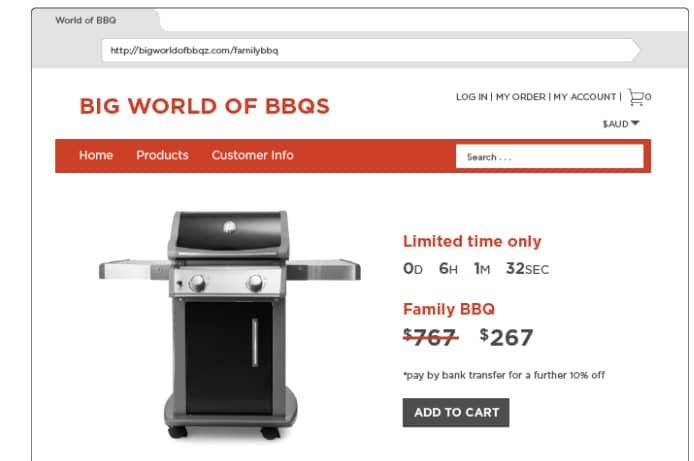Image resolution: width=694 pixels, height=461 pixels.
Task: Open the shopping cart icon
Action: (636, 97)
